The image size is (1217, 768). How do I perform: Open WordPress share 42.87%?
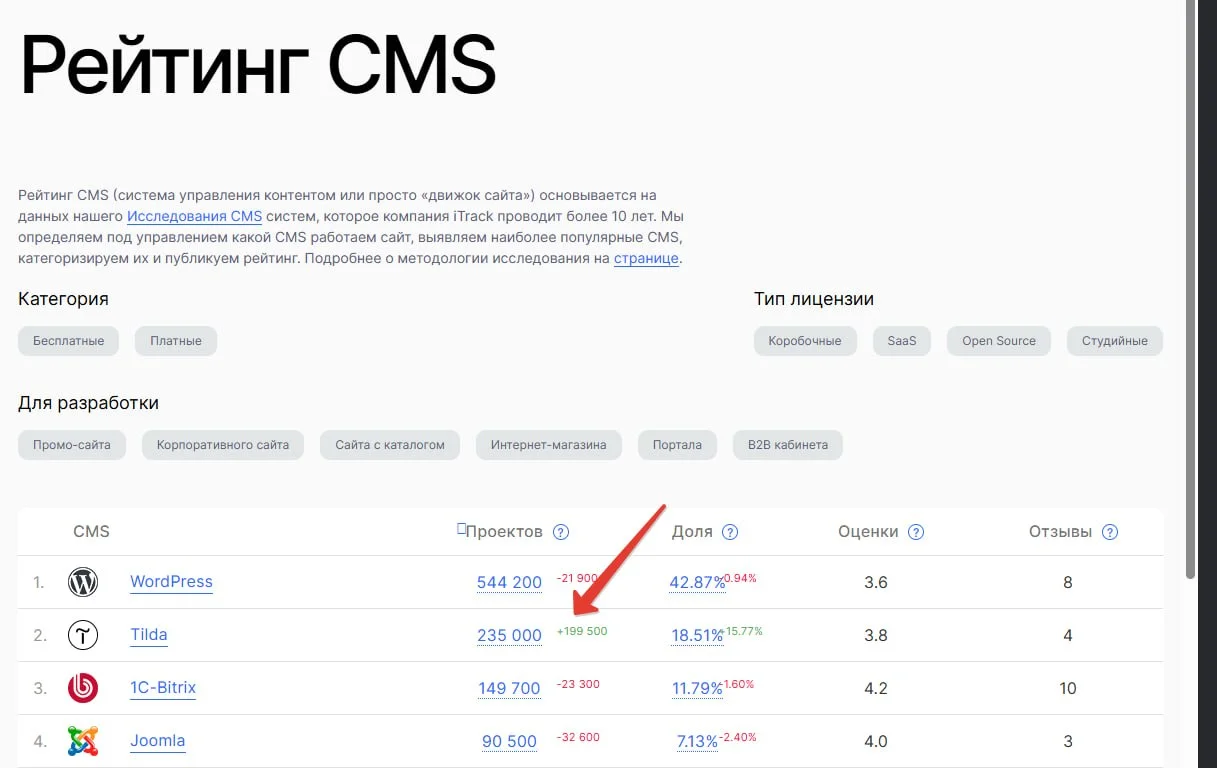click(x=697, y=583)
